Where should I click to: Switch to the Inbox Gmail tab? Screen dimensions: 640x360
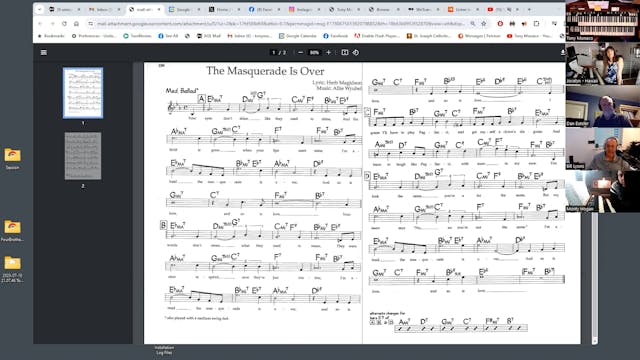pos(104,9)
